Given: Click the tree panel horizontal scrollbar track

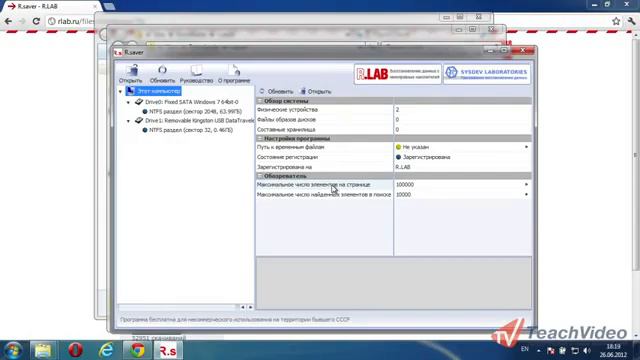Looking at the screenshot, I should (x=178, y=307).
